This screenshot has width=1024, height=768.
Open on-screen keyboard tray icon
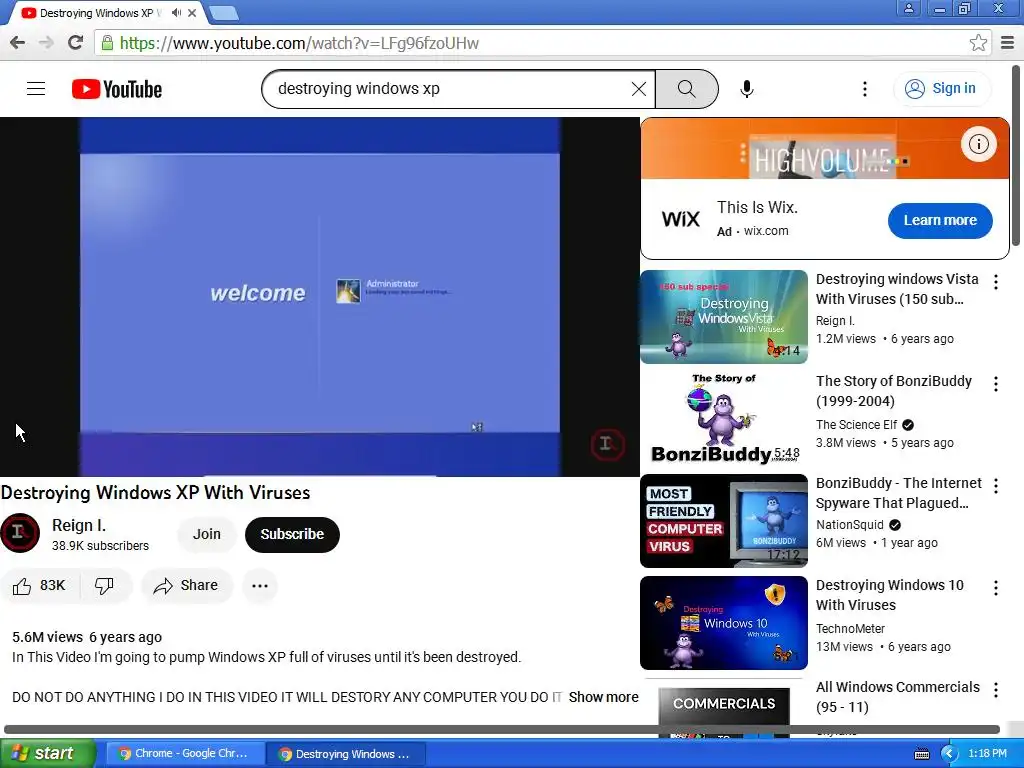[x=921, y=754]
